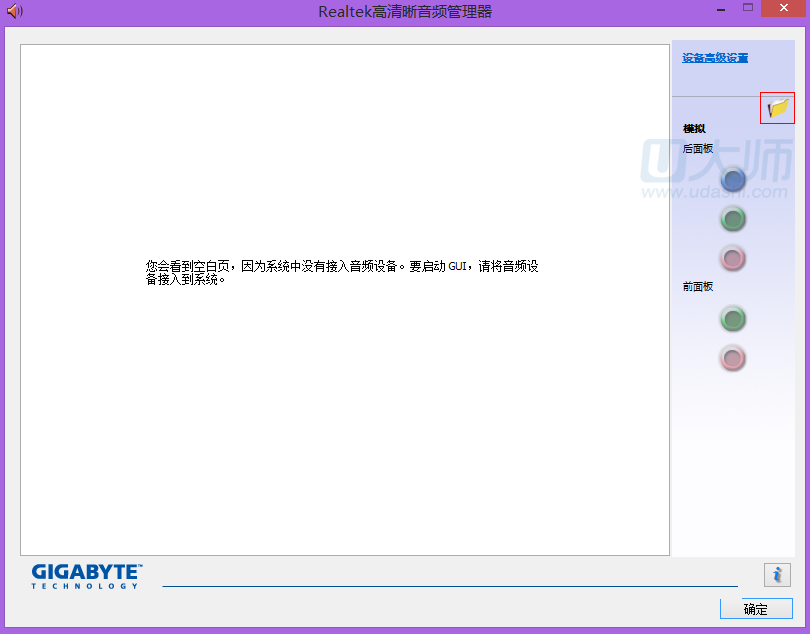Screen dimensions: 810x634
Task: Select the 后面板 label
Action: click(698, 149)
